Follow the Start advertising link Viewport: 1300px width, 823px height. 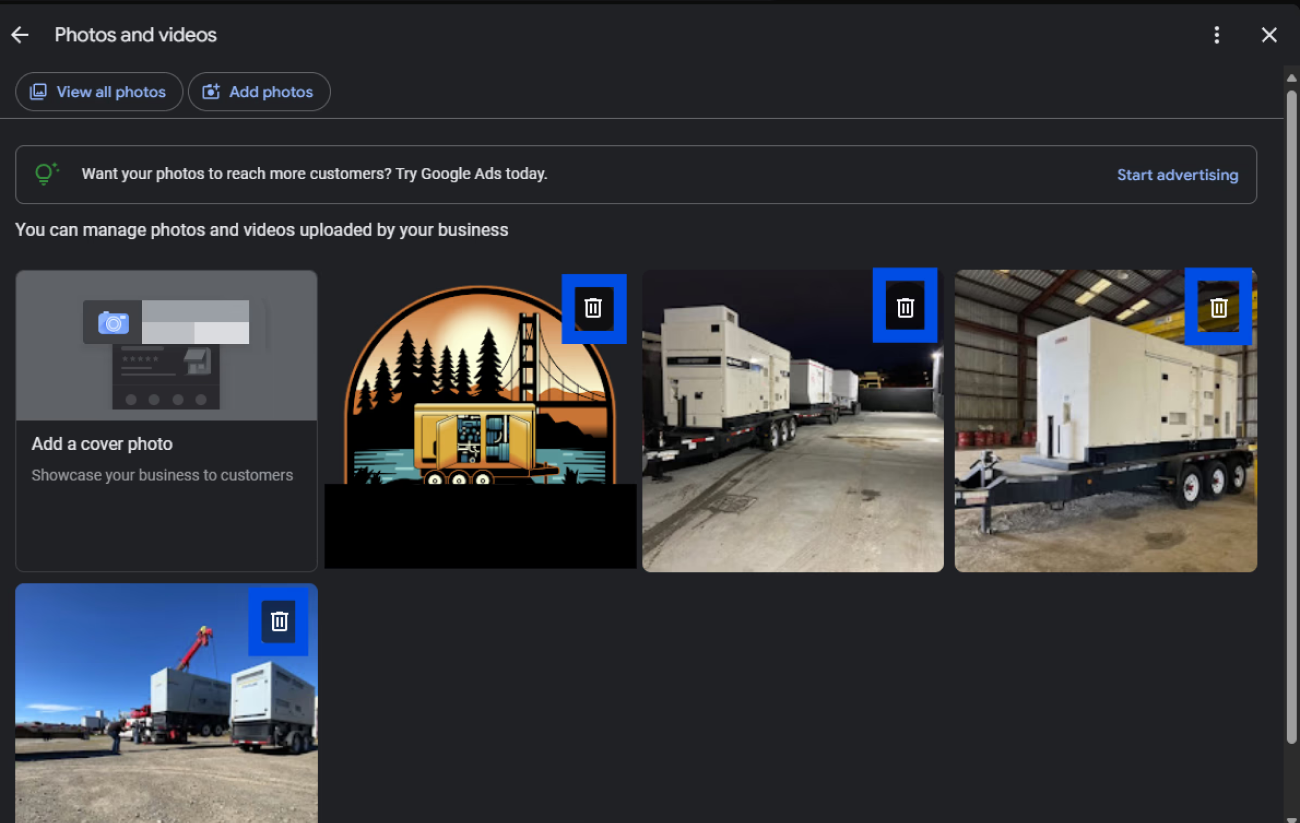coord(1177,175)
